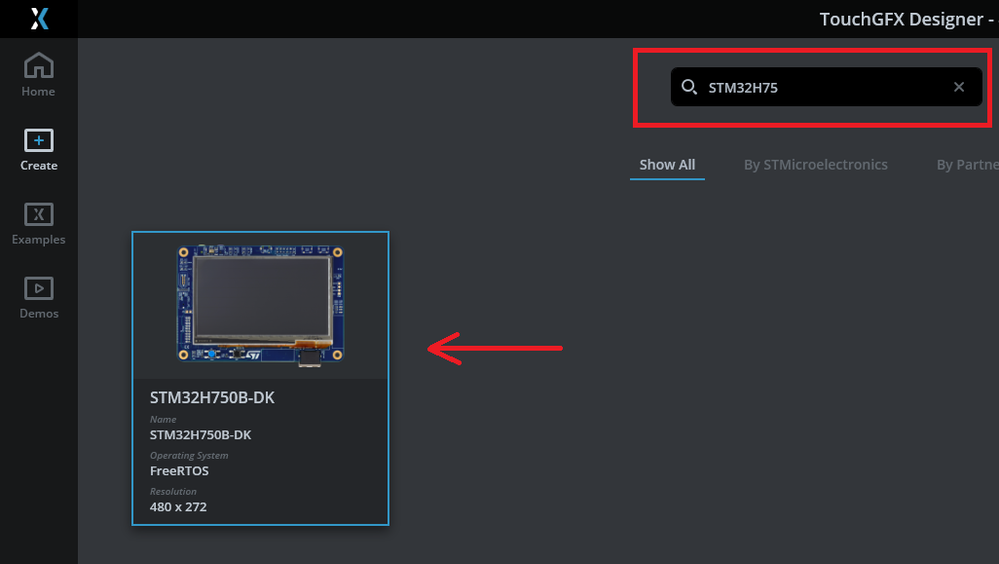The width and height of the screenshot is (999, 564).
Task: Switch to the By STMicroelectronics tab
Action: 816,164
